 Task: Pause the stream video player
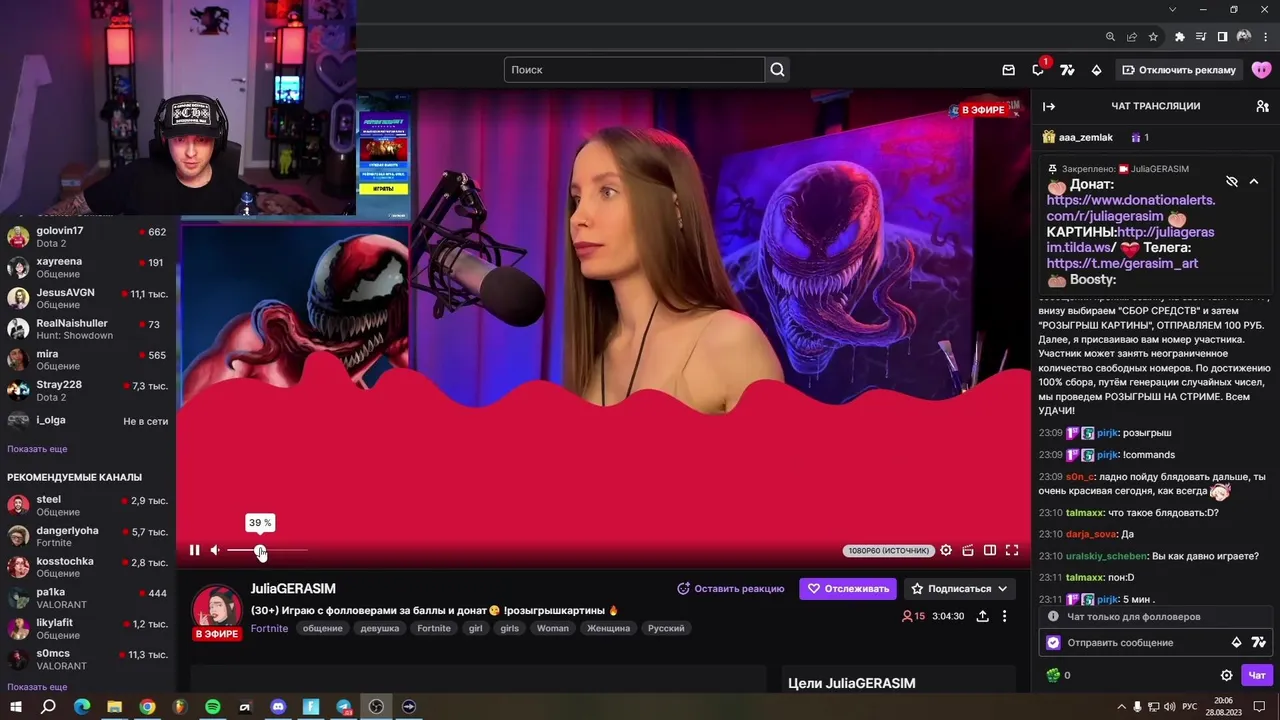[194, 550]
